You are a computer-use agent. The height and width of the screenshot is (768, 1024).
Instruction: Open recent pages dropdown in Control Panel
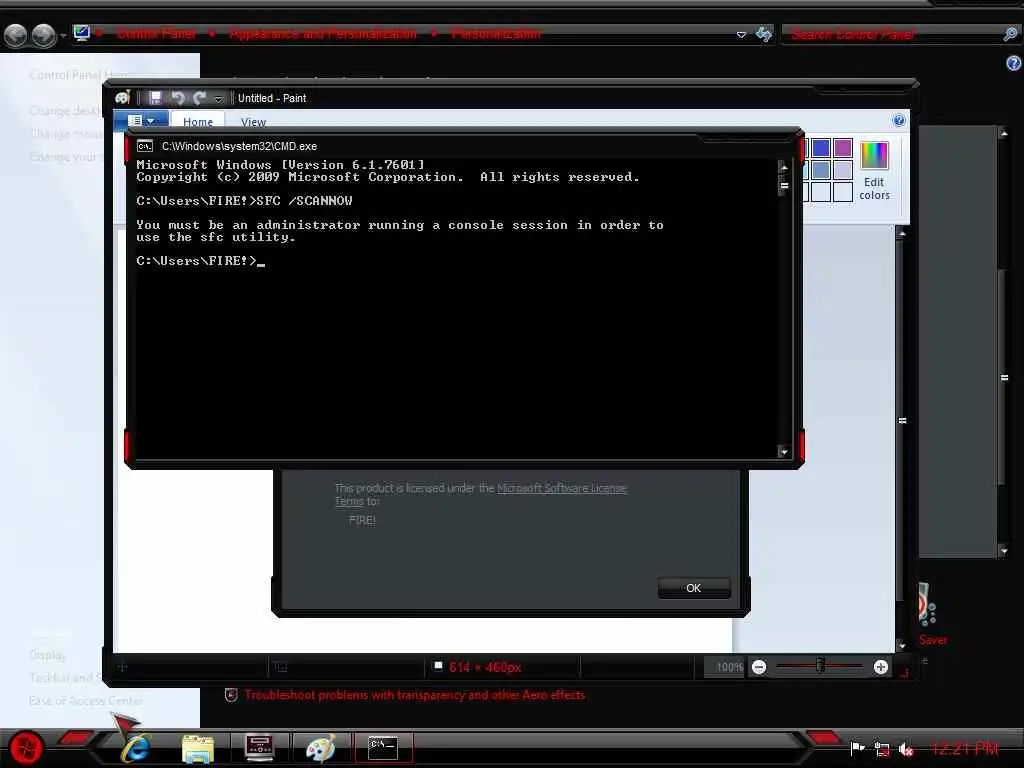[63, 35]
